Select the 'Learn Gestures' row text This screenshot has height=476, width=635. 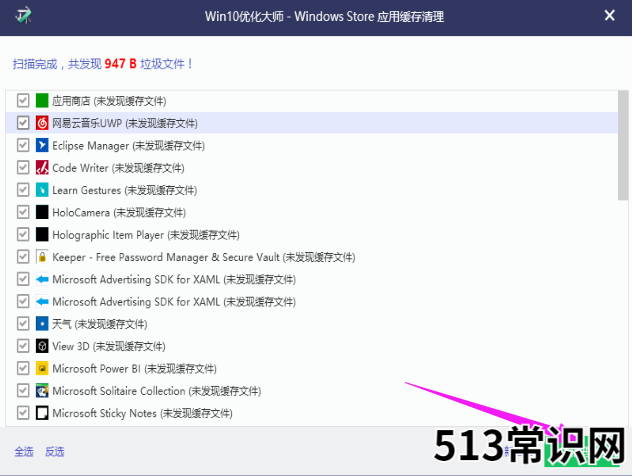[124, 190]
